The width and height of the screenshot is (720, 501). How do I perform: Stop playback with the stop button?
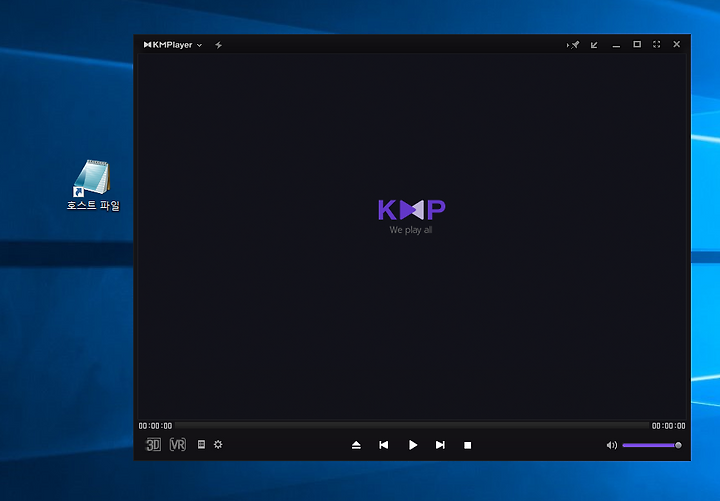(467, 445)
